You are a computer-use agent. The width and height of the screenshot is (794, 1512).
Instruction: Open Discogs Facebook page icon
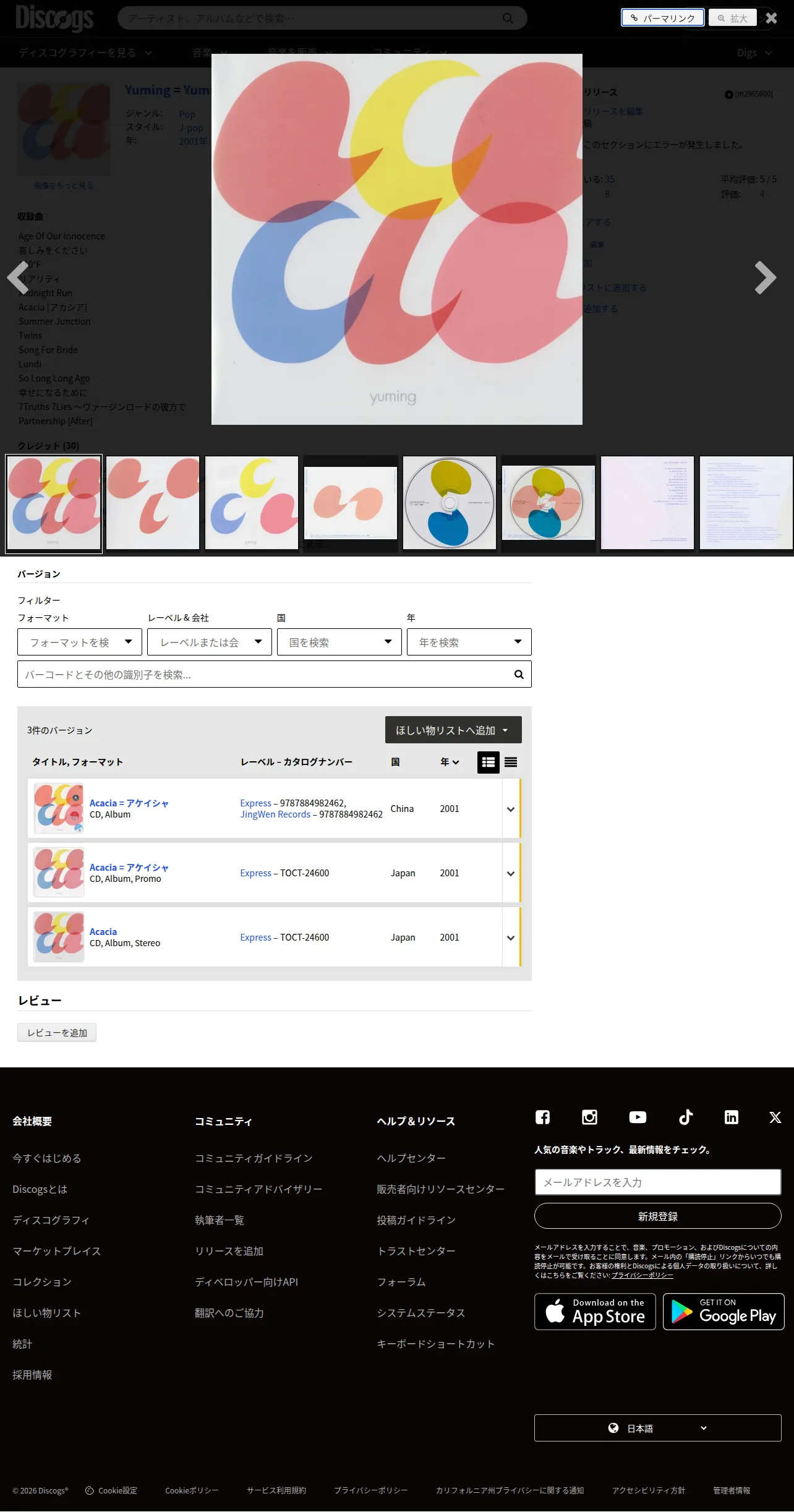click(542, 1117)
